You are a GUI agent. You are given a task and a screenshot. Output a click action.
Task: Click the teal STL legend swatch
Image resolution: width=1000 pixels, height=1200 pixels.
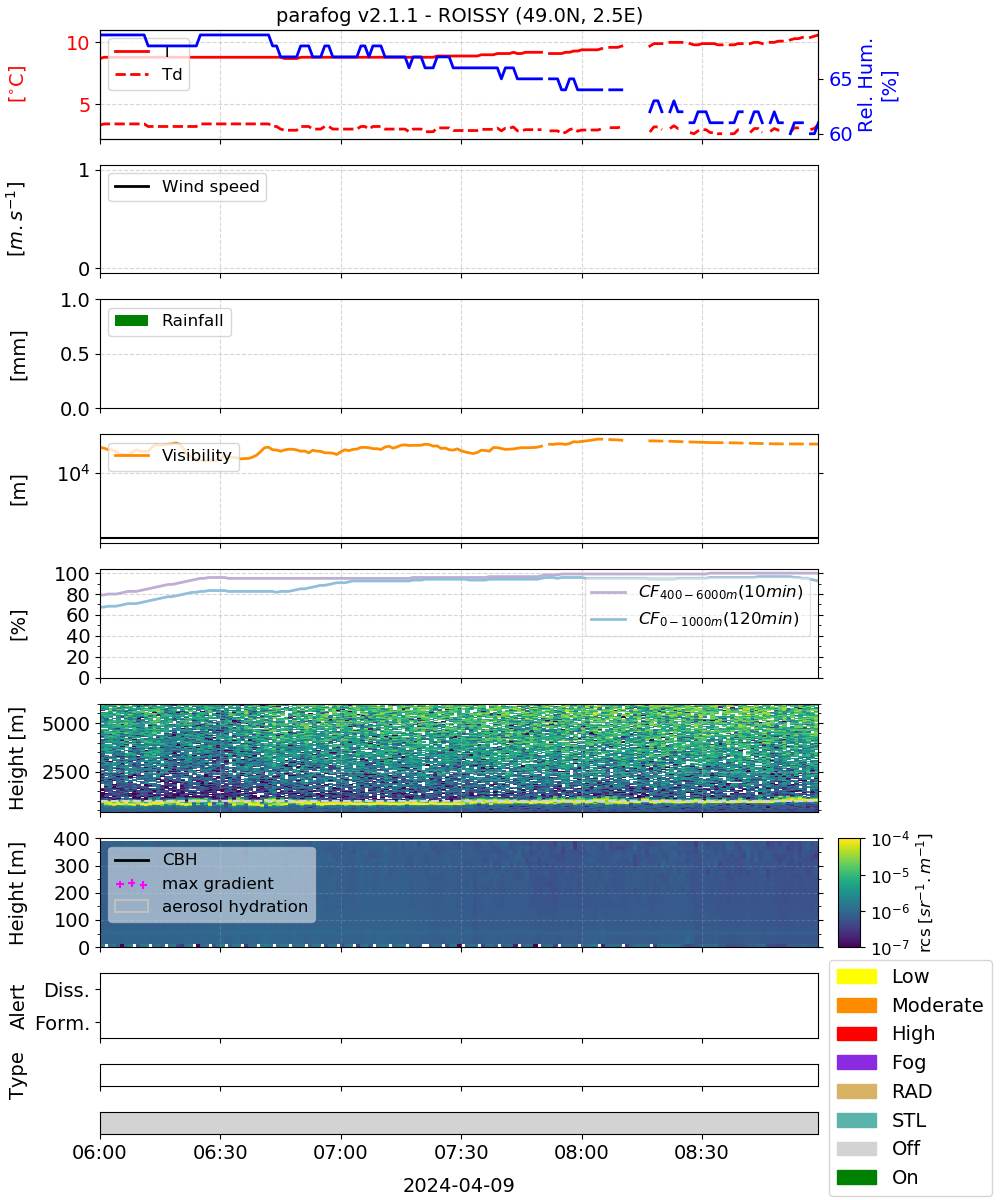(857, 1120)
